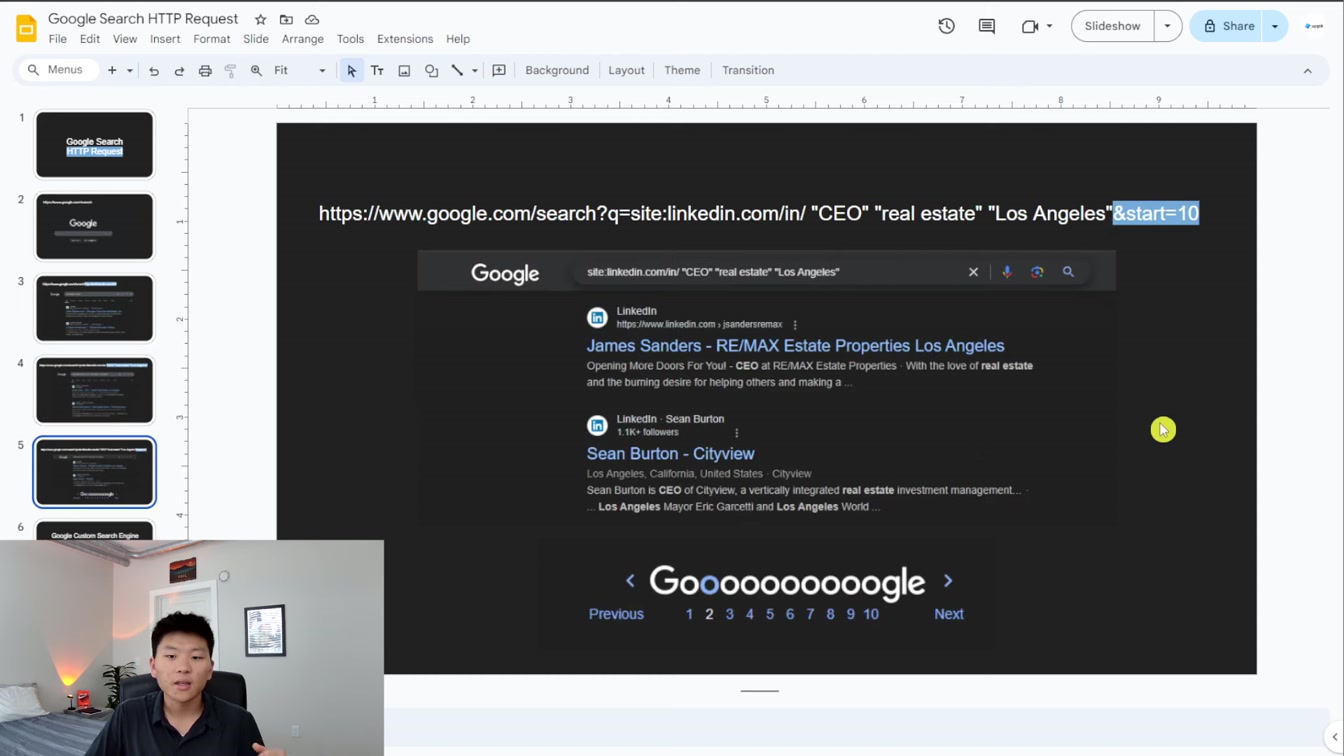Open the Format menu
Screen dimensions: 1344x756
pos(212,39)
